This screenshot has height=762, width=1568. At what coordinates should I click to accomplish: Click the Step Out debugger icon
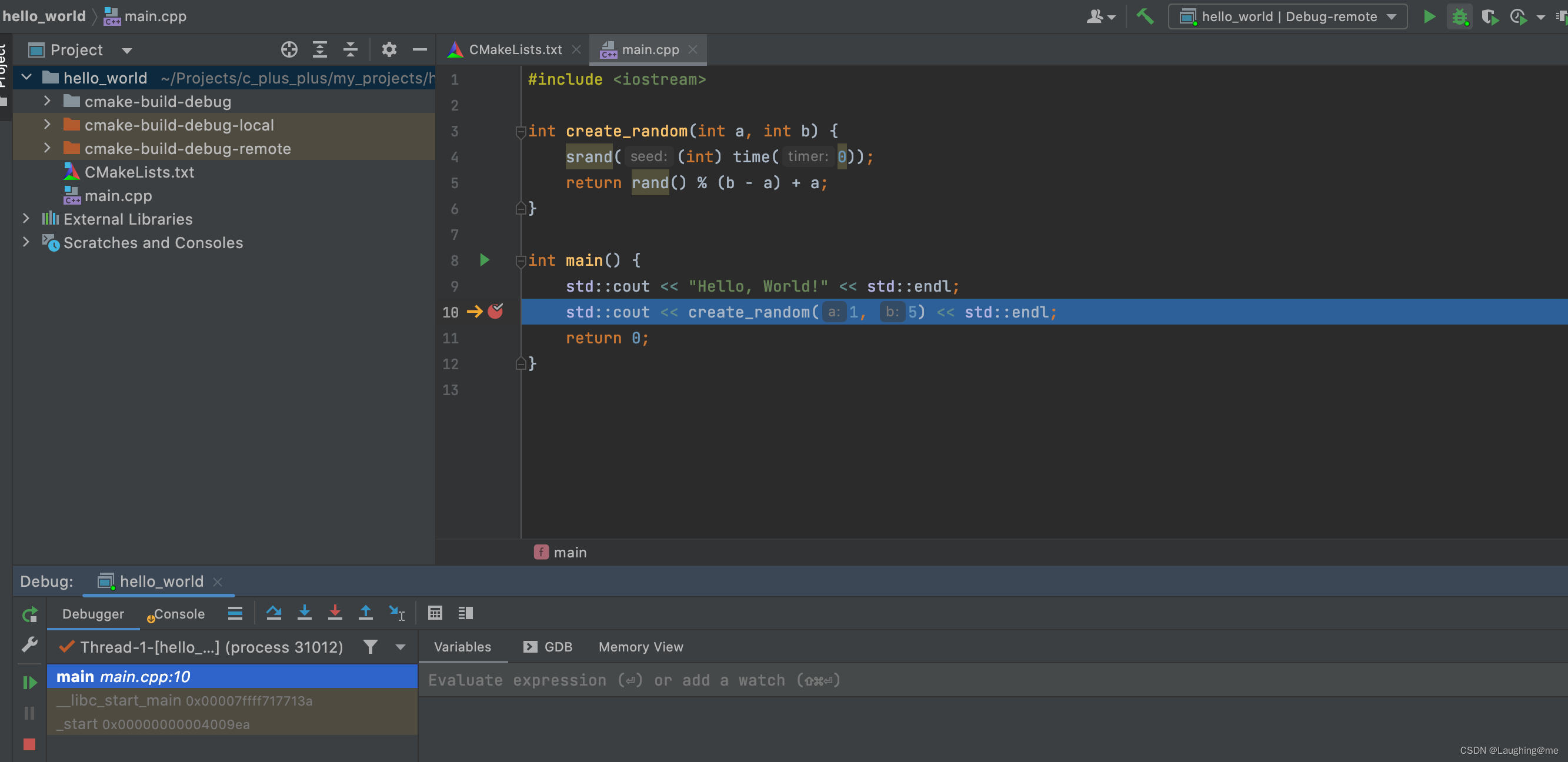click(x=366, y=613)
